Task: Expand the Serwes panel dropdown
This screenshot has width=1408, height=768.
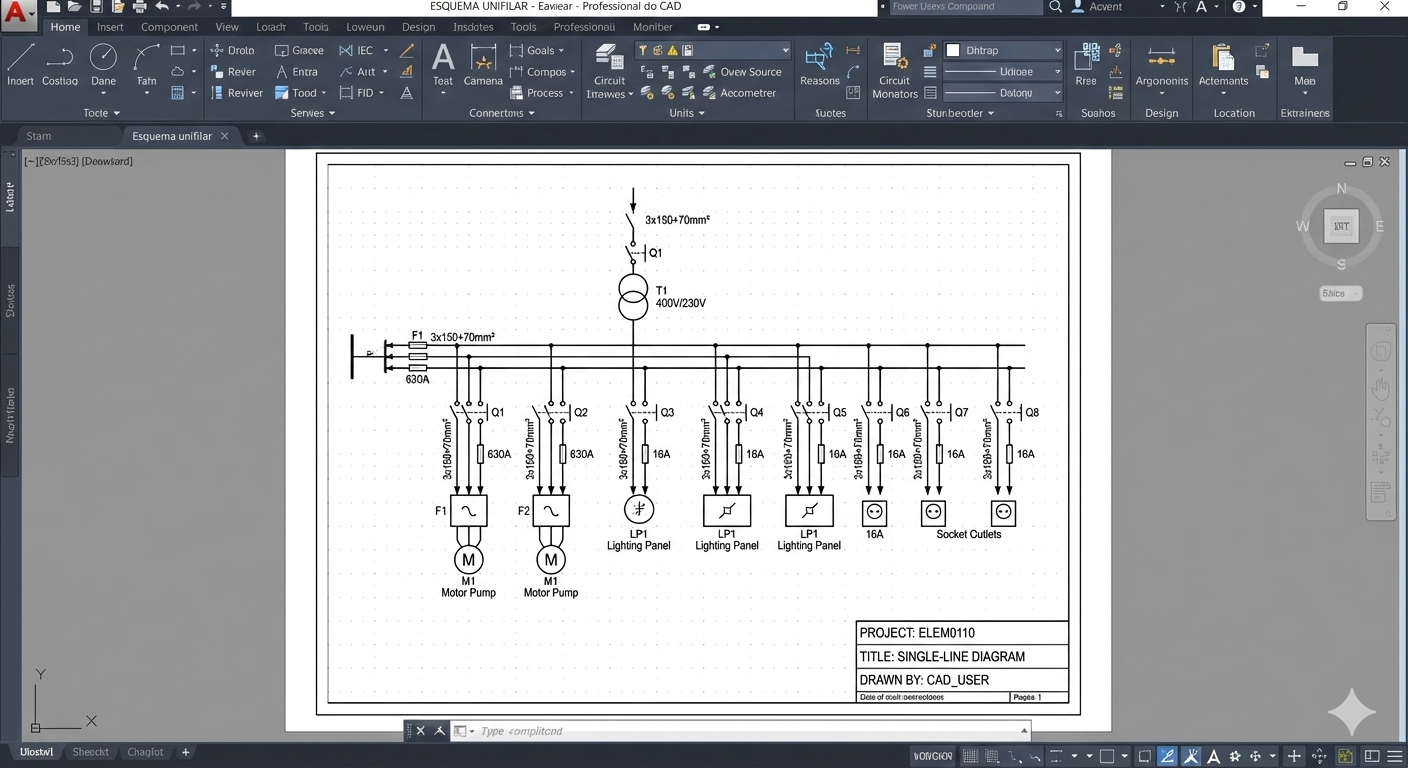Action: [313, 113]
